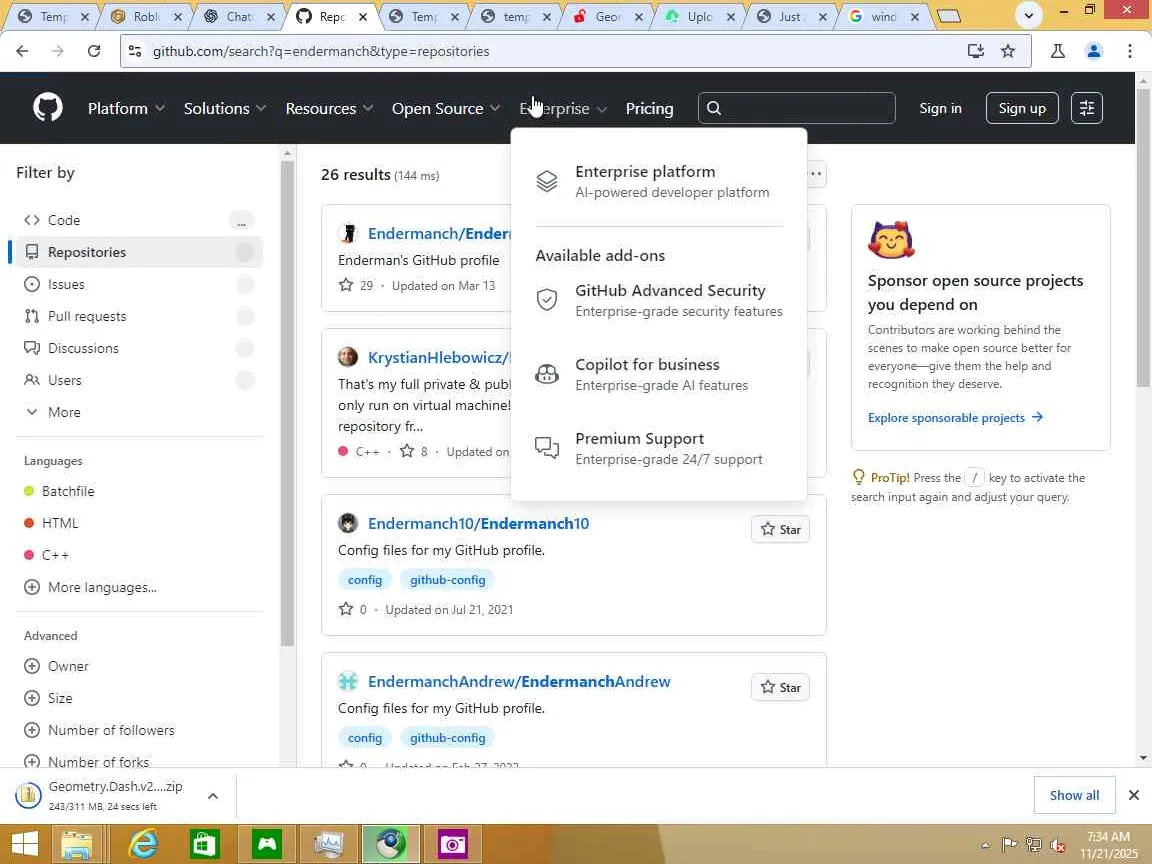Open the Chrome tab search dropdown
The width and height of the screenshot is (1152, 864).
click(x=1028, y=15)
